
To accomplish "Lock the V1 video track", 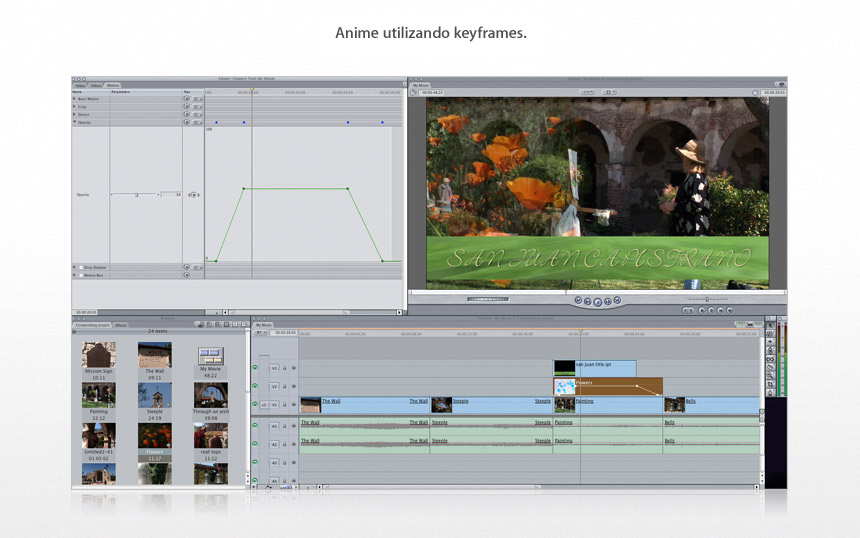I will tap(284, 405).
